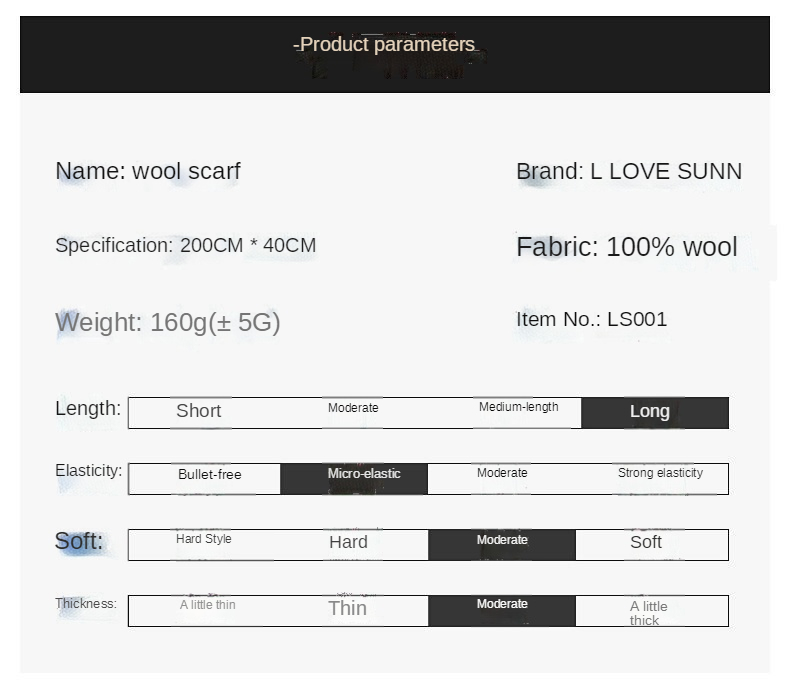Pick Moderate in the Elasticity row
Viewport: 790px width, 691px height.
[x=502, y=473]
